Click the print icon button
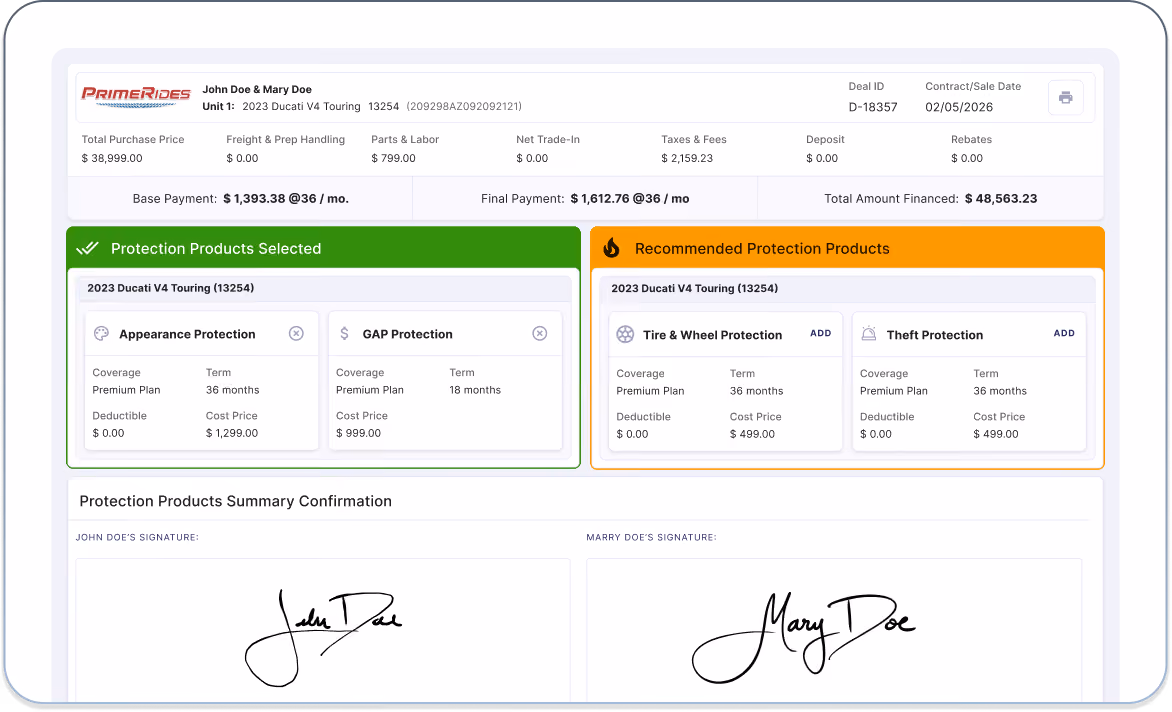This screenshot has width=1172, height=712. [x=1065, y=97]
